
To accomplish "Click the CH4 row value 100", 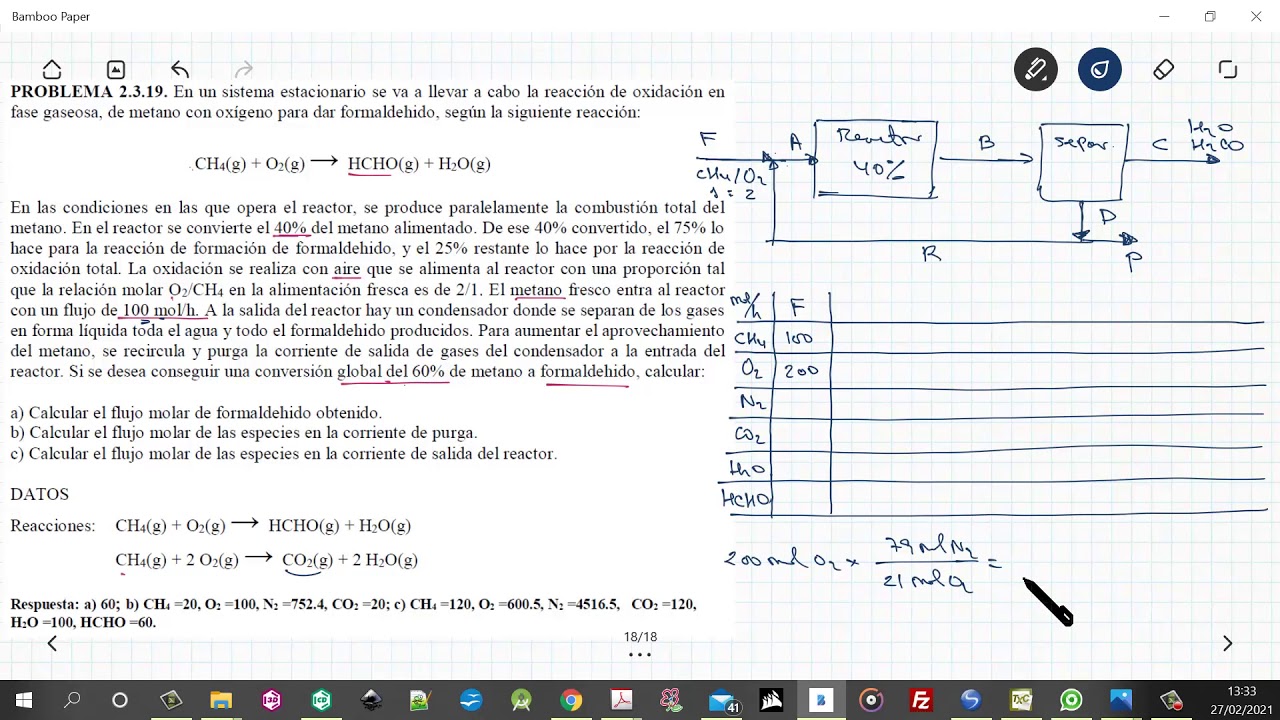I will pyautogui.click(x=799, y=339).
